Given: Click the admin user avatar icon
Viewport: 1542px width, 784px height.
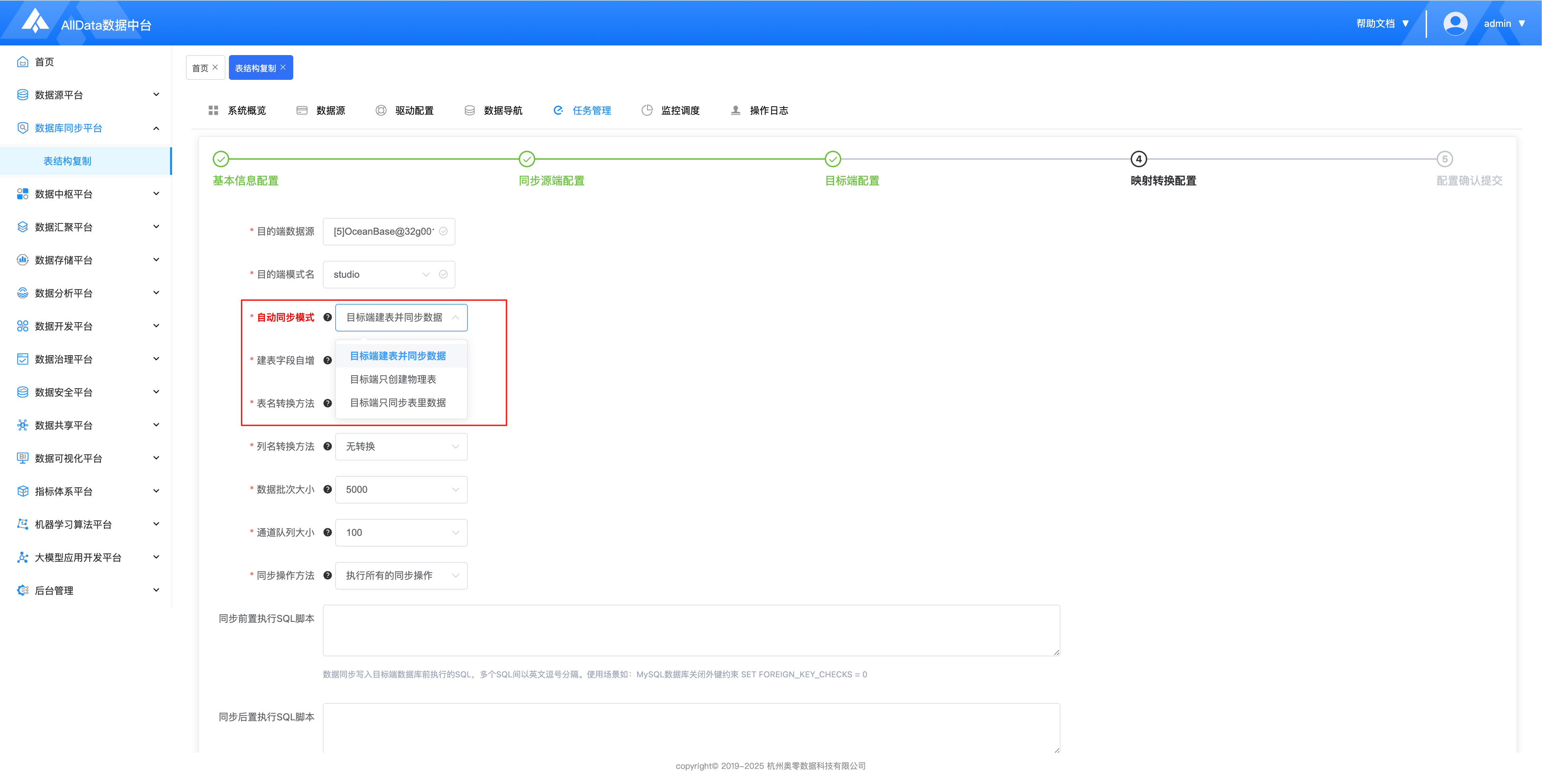Looking at the screenshot, I should click(x=1455, y=23).
